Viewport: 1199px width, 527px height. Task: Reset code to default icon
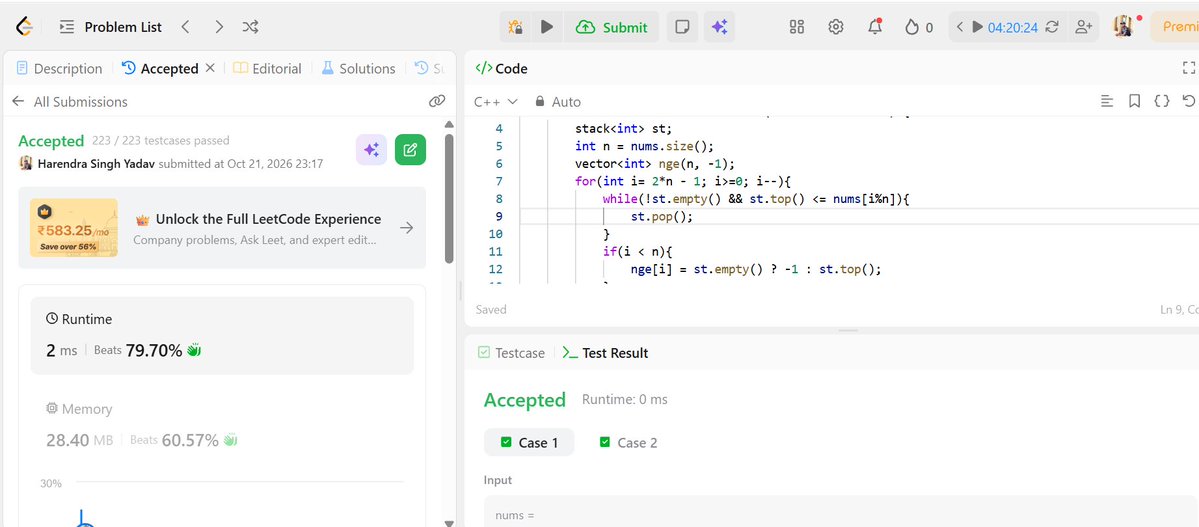pyautogui.click(x=1189, y=101)
